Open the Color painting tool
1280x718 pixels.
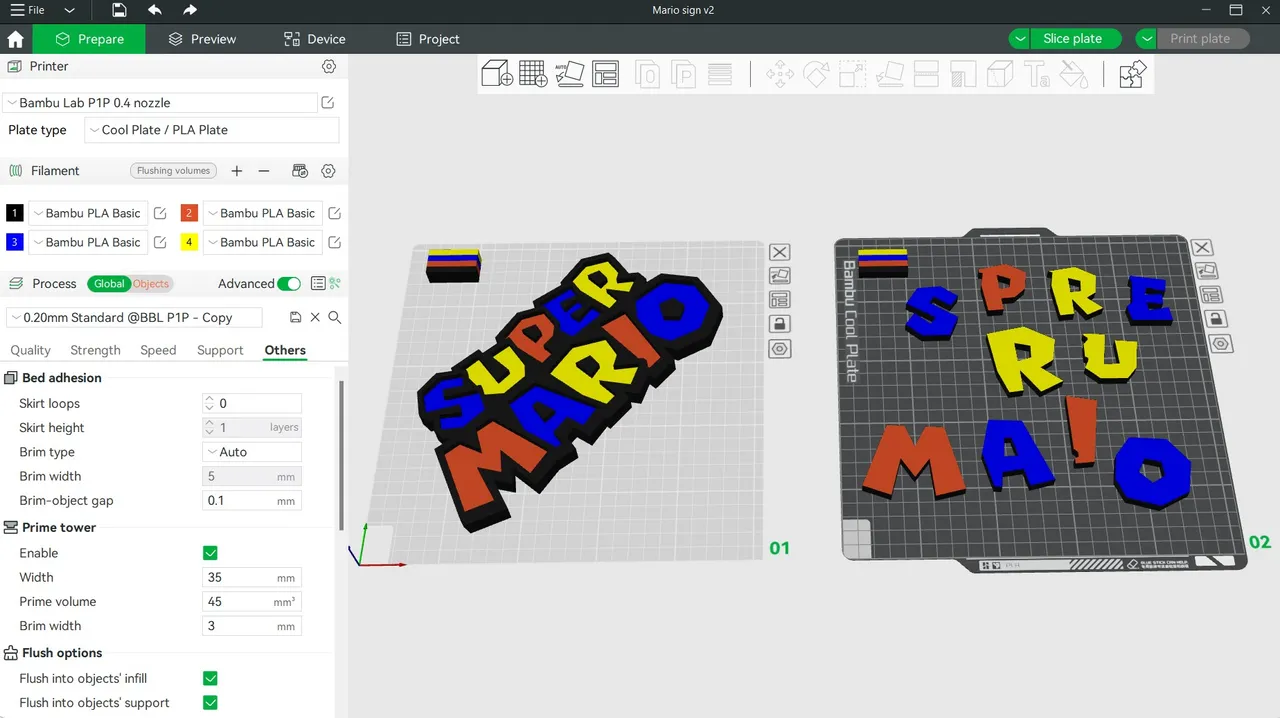[x=1073, y=73]
